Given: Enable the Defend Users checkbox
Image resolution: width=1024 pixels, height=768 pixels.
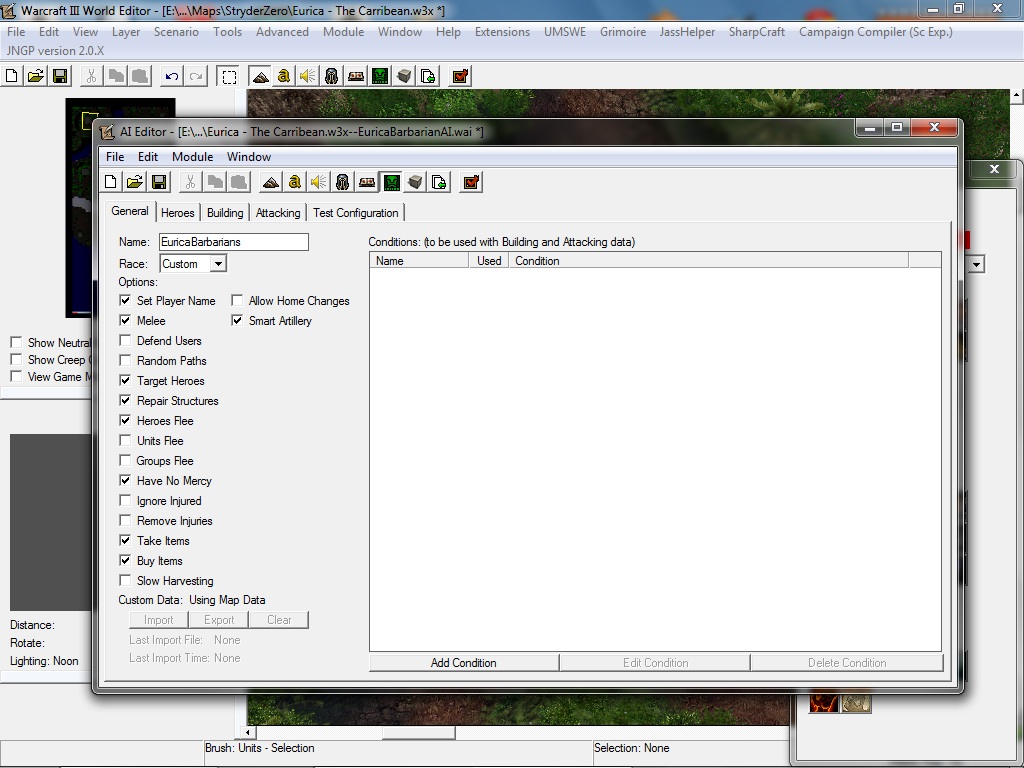Looking at the screenshot, I should (125, 340).
